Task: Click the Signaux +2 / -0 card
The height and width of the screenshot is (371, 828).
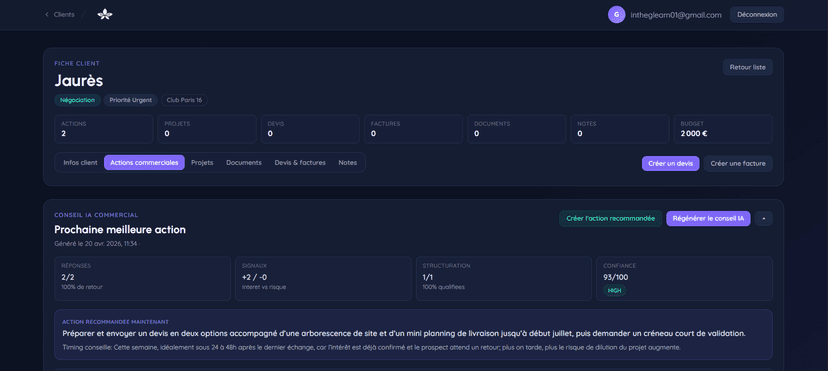Action: click(x=323, y=279)
